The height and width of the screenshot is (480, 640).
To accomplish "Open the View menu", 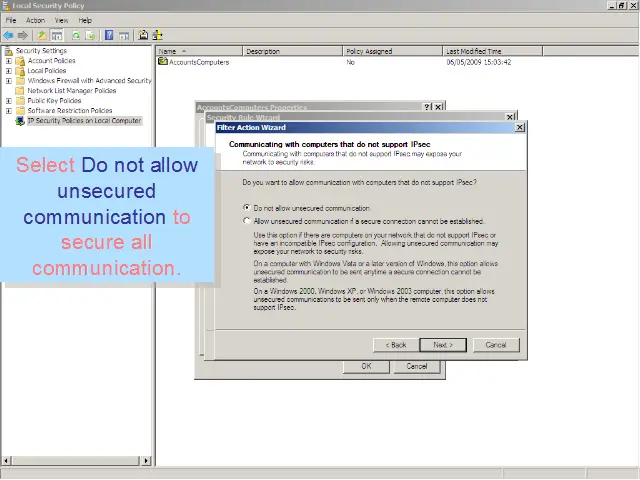I will click(x=61, y=20).
